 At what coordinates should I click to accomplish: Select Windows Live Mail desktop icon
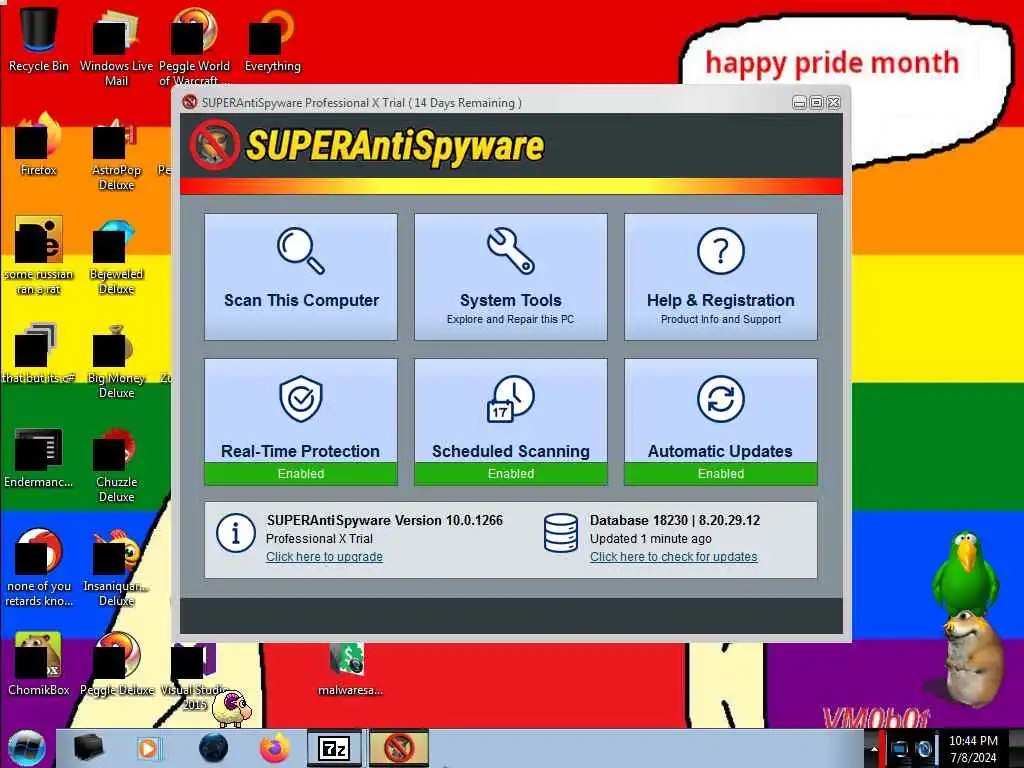(116, 46)
